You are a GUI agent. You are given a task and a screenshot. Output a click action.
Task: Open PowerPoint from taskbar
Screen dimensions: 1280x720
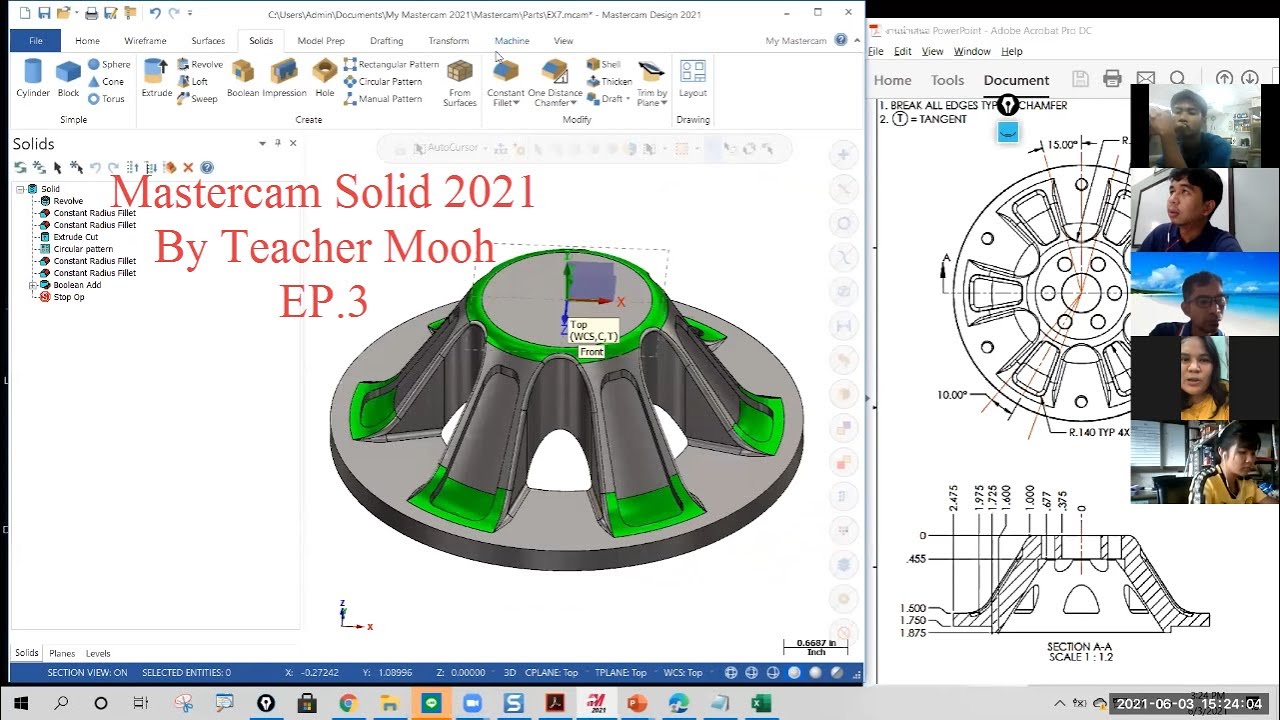[637, 703]
